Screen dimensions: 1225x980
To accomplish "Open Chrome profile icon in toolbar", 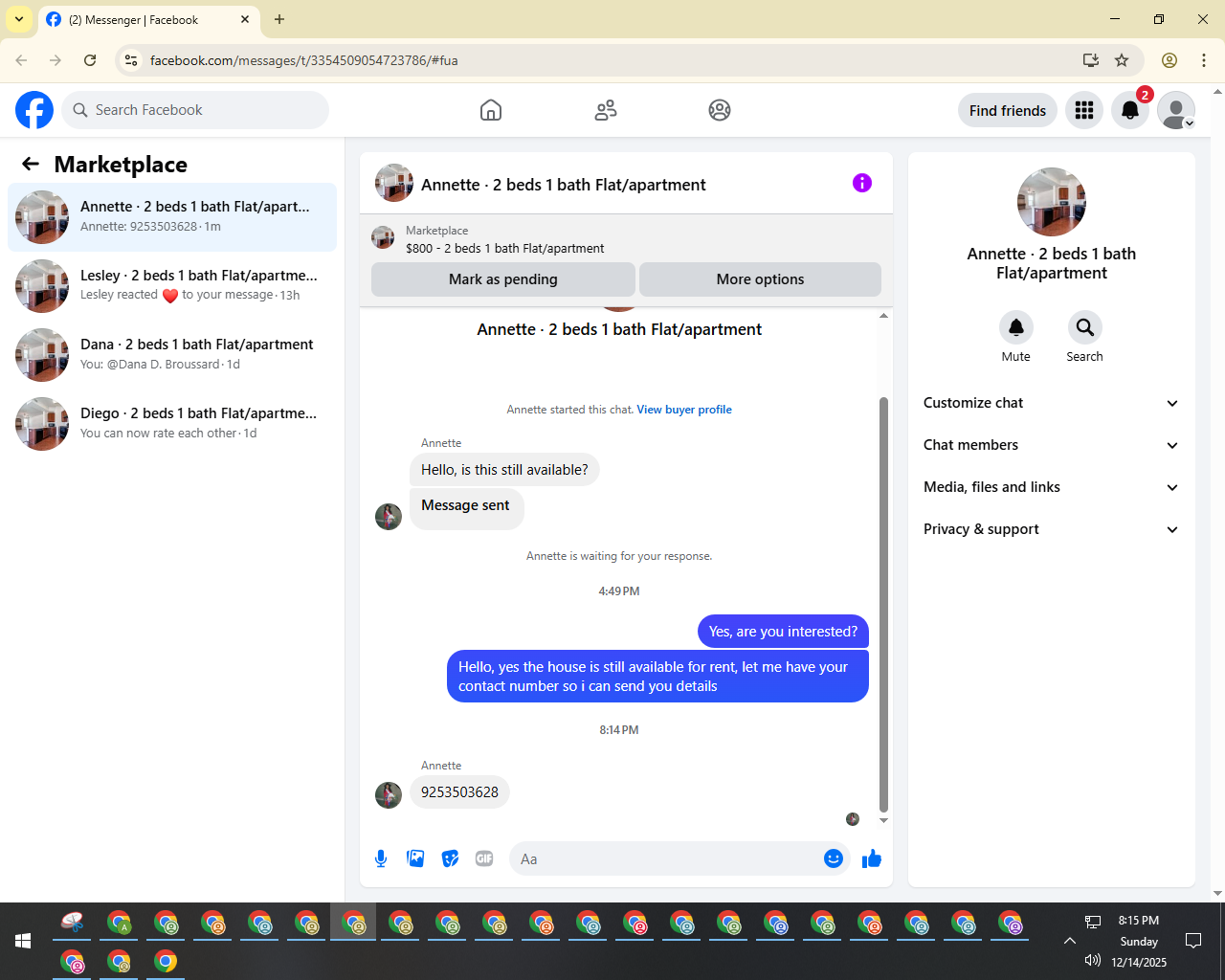I will pyautogui.click(x=1169, y=60).
